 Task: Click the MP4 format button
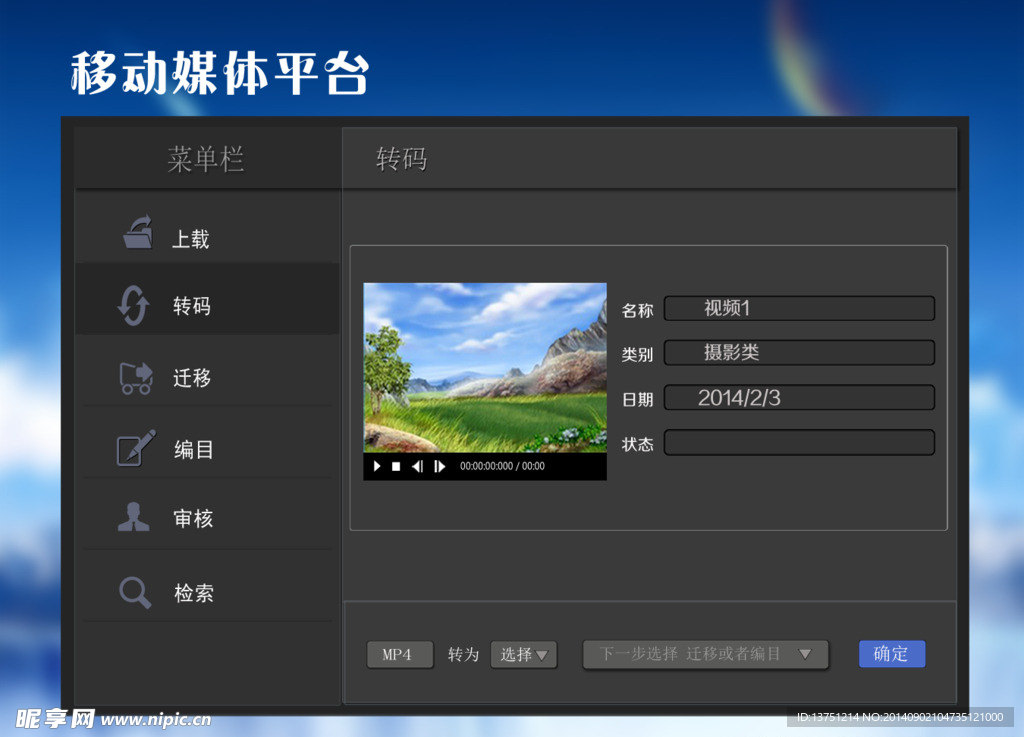point(400,654)
